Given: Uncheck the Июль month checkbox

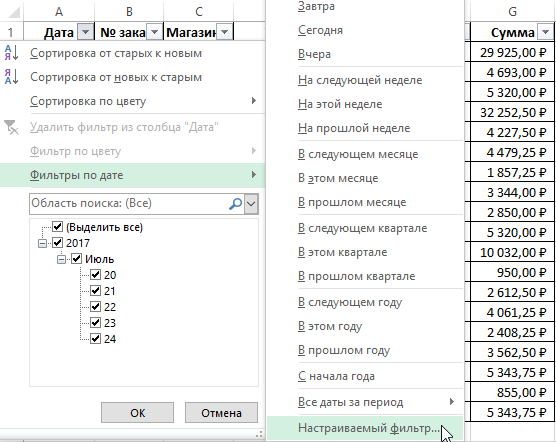Looking at the screenshot, I should (77, 259).
